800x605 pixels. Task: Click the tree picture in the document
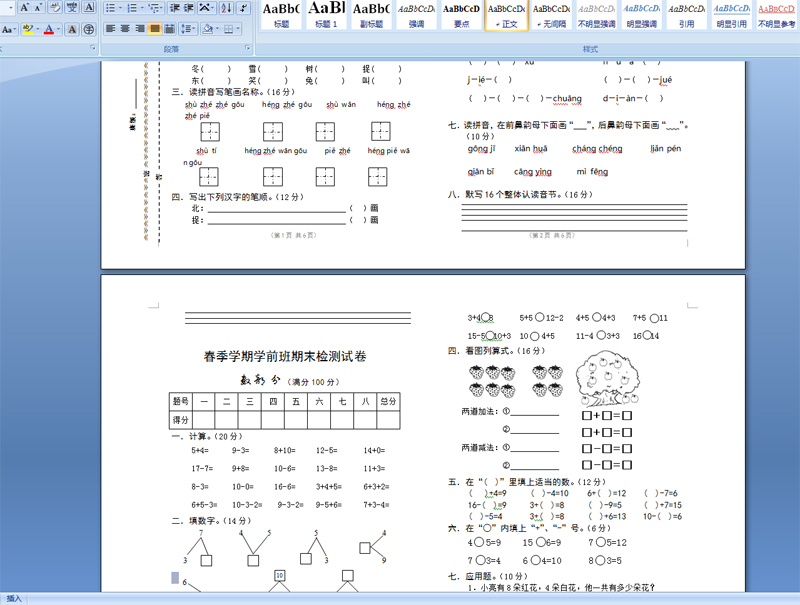pyautogui.click(x=608, y=378)
